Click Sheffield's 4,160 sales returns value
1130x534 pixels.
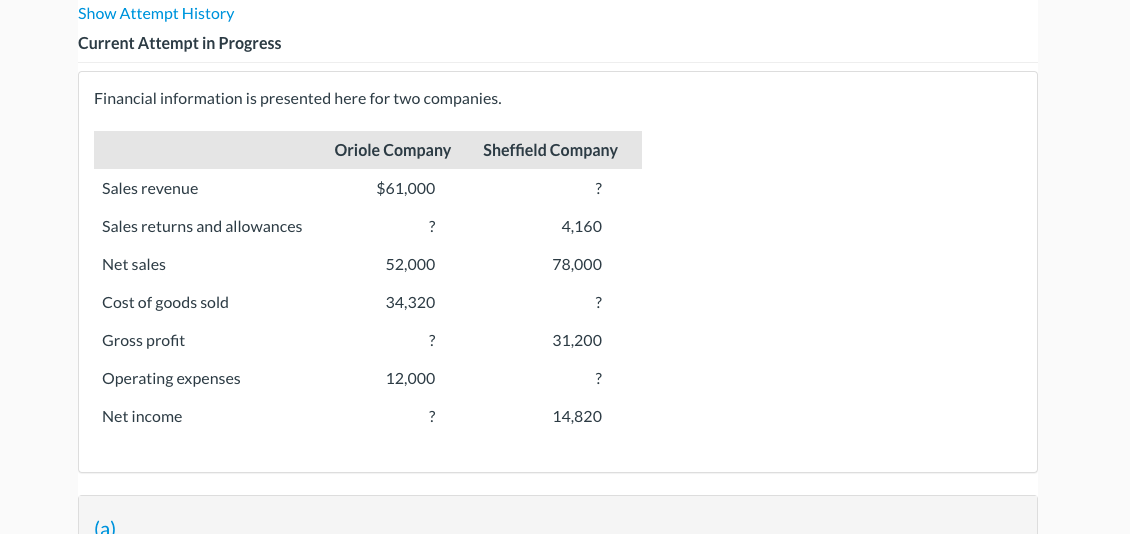[x=582, y=226]
